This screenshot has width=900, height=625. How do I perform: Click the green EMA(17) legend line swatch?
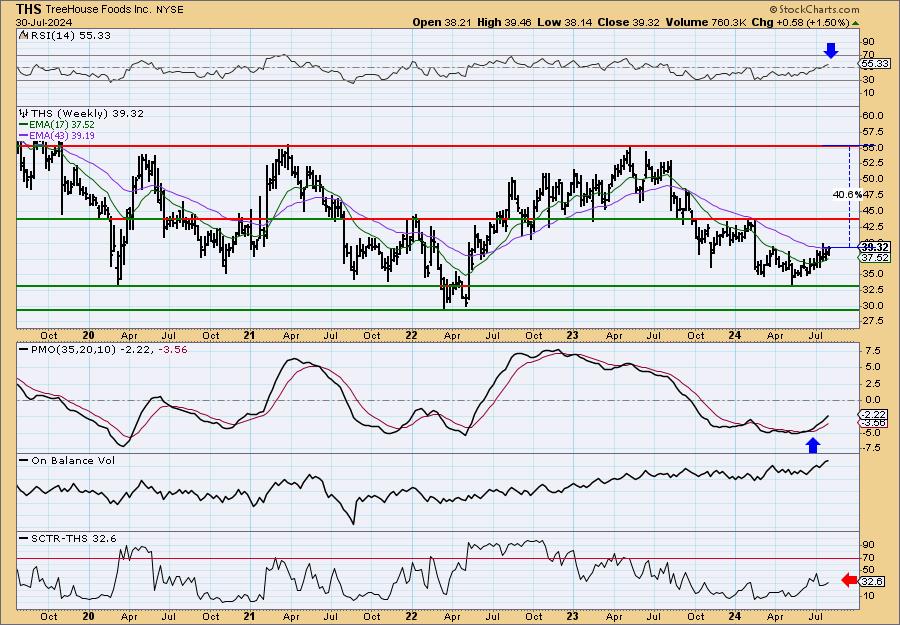pos(24,125)
